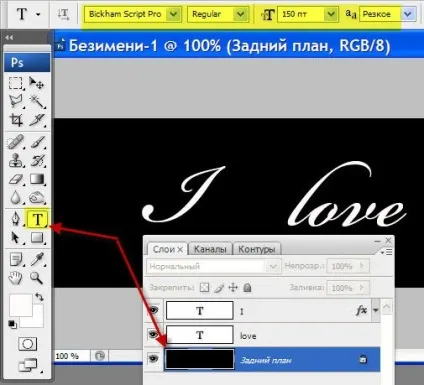Hide the love text layer
The width and height of the screenshot is (424, 385).
pyautogui.click(x=153, y=334)
